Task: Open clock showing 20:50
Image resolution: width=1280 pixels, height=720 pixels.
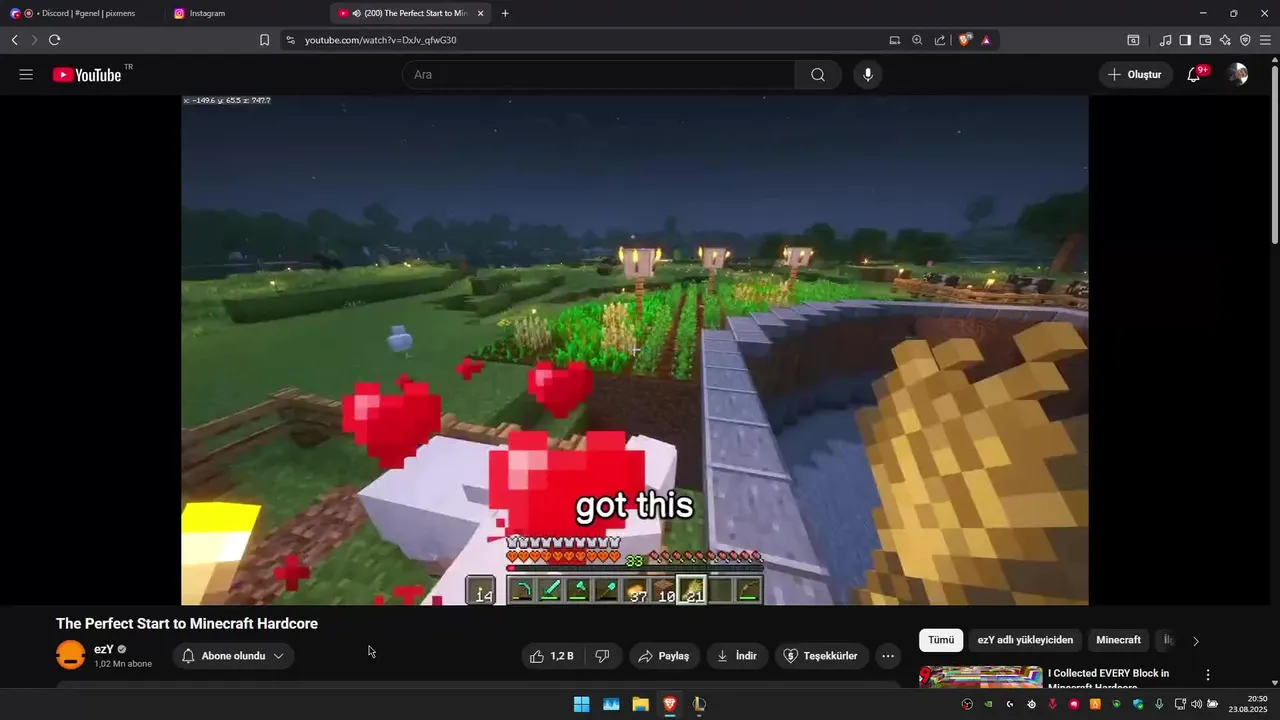Action: tap(1248, 704)
